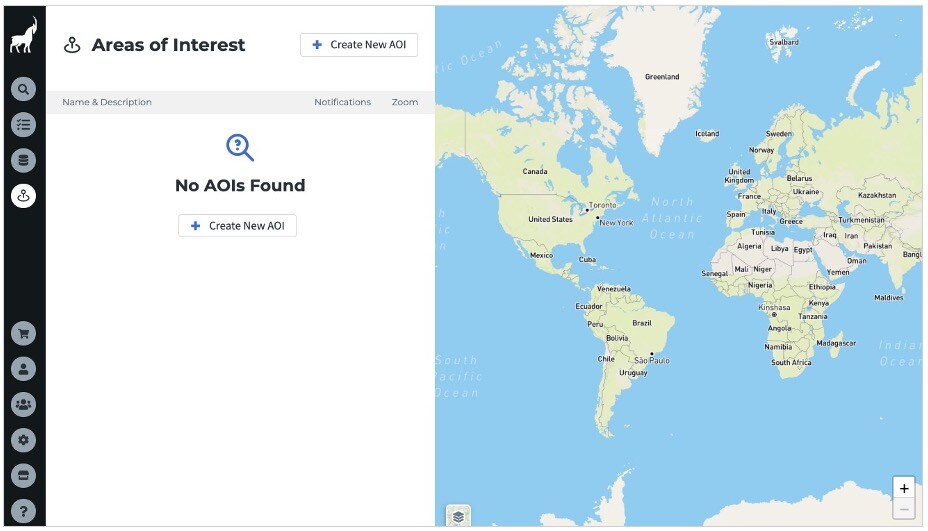The height and width of the screenshot is (531, 928).
Task: Sort by Name & Description column header
Action: [107, 102]
